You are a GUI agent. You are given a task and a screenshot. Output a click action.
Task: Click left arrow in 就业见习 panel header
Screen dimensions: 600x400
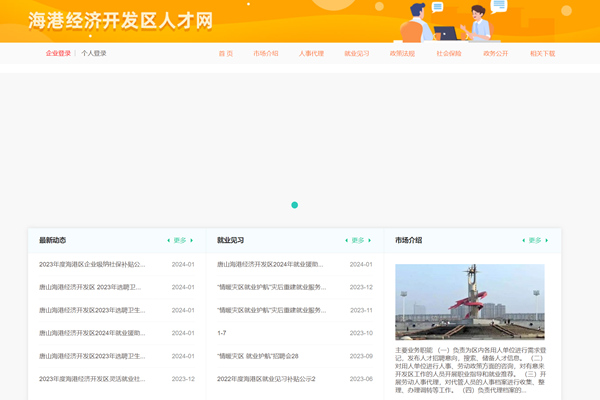pyautogui.click(x=347, y=240)
